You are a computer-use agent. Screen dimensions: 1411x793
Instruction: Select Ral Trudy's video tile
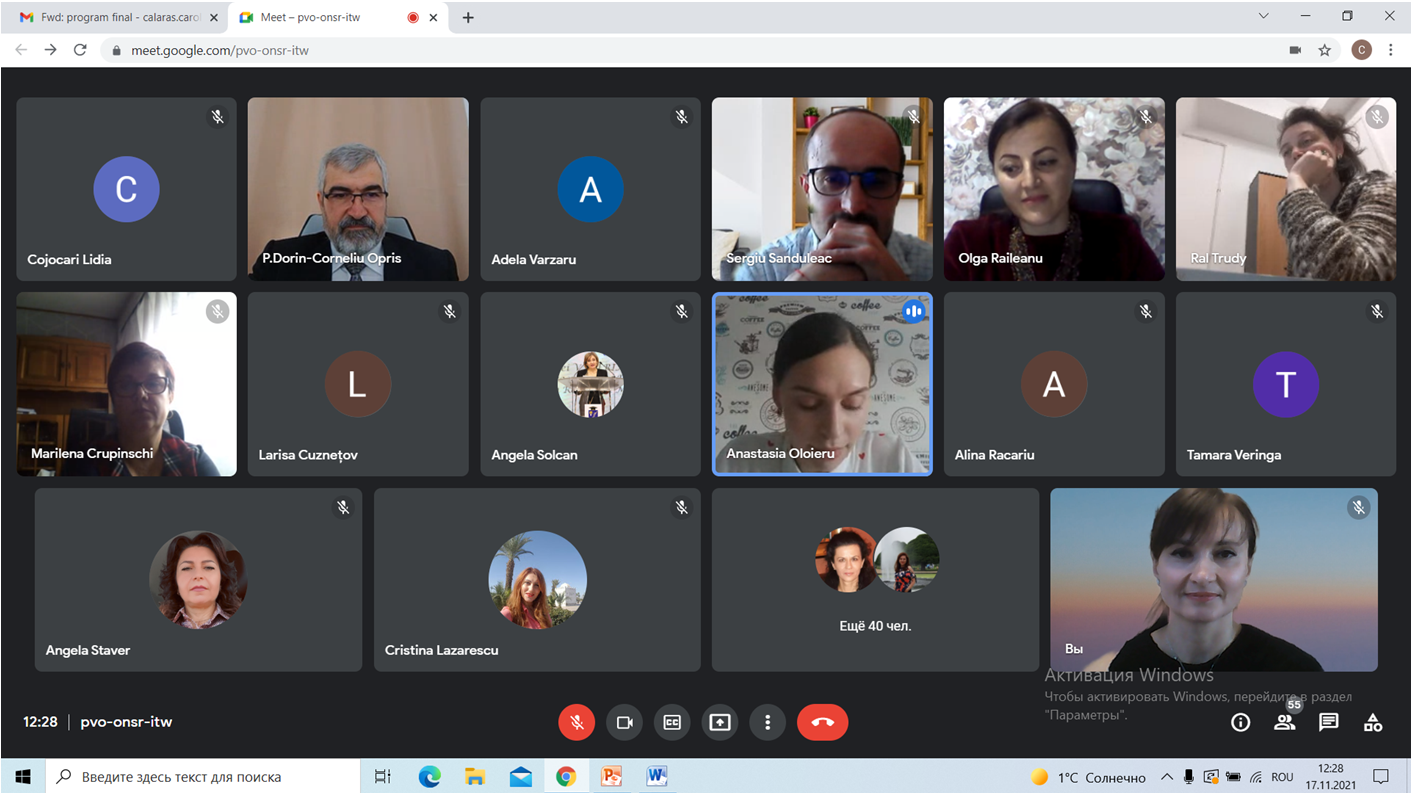(1286, 189)
